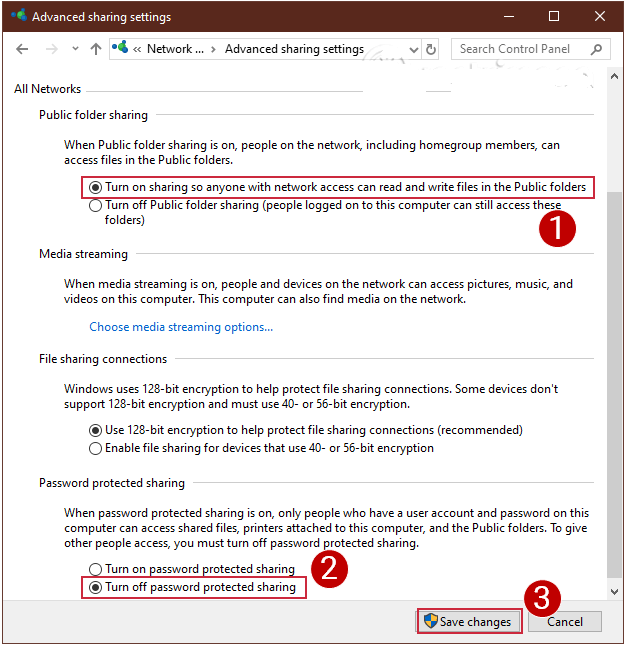
Task: Click the scrollbar up arrow
Action: (615, 77)
